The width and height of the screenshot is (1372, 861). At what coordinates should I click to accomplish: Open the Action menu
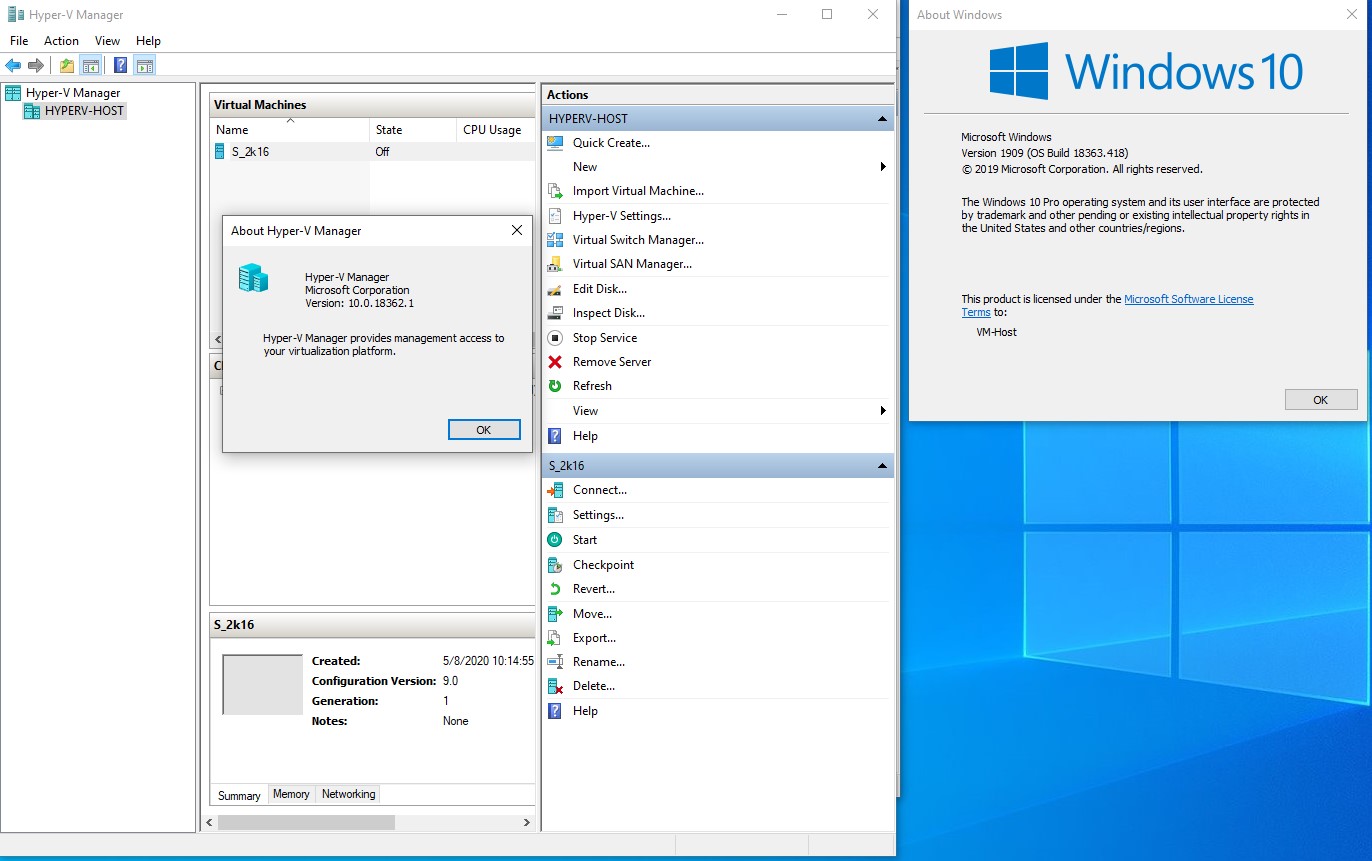pos(61,41)
